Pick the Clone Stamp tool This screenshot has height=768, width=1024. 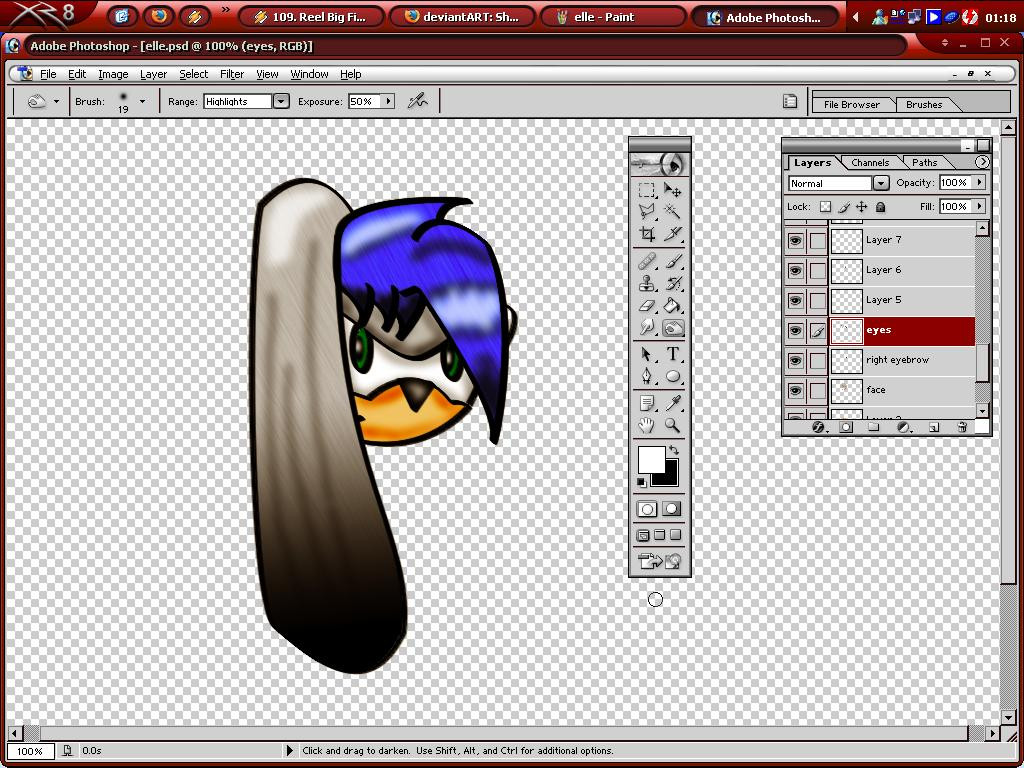[x=647, y=283]
